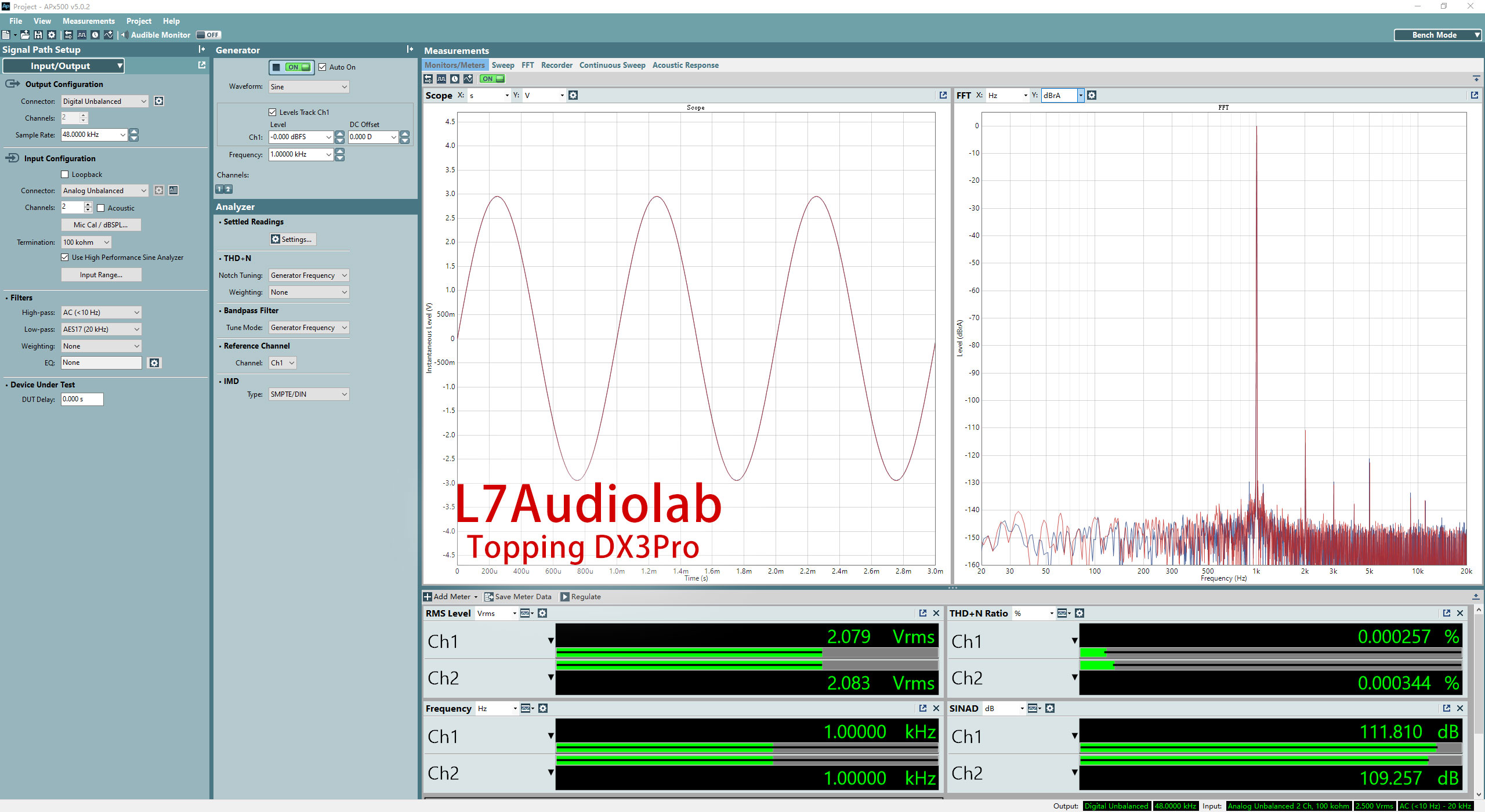1485x812 pixels.
Task: Open the Measurements menu
Action: tap(89, 21)
